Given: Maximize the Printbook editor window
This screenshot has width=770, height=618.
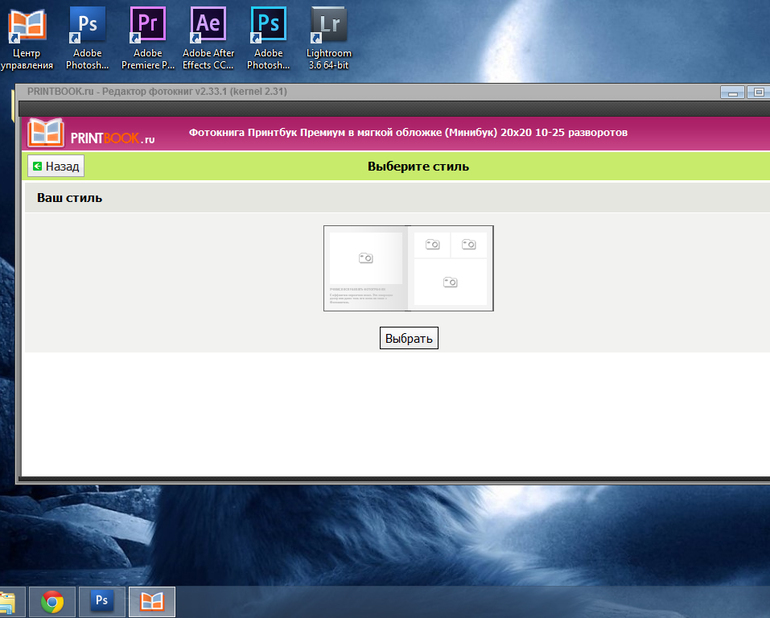Looking at the screenshot, I should [757, 93].
